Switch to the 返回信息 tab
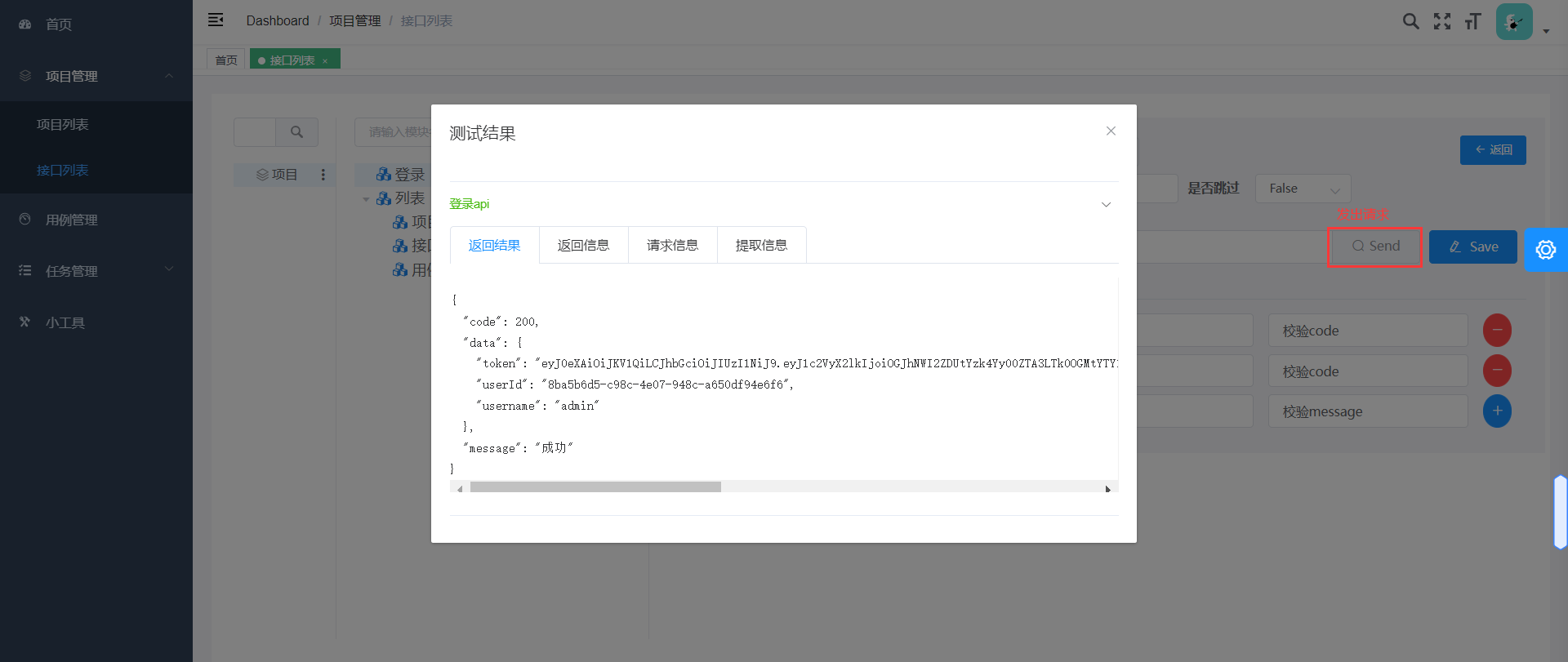1568x662 pixels. [x=583, y=245]
